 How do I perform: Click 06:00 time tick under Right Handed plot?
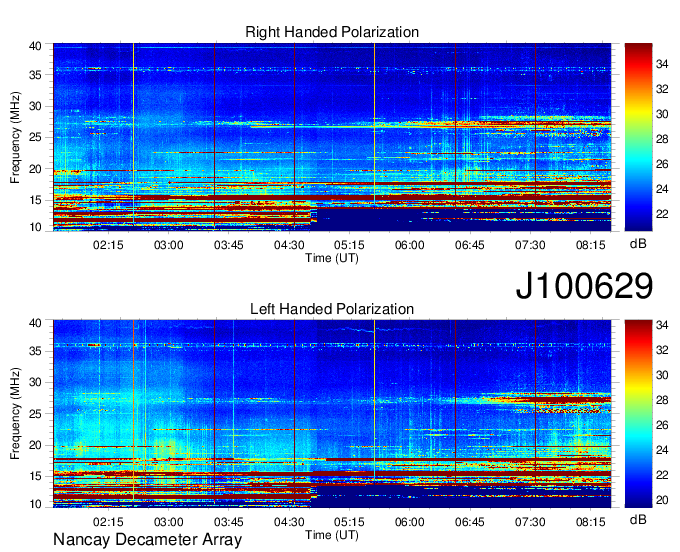409,245
